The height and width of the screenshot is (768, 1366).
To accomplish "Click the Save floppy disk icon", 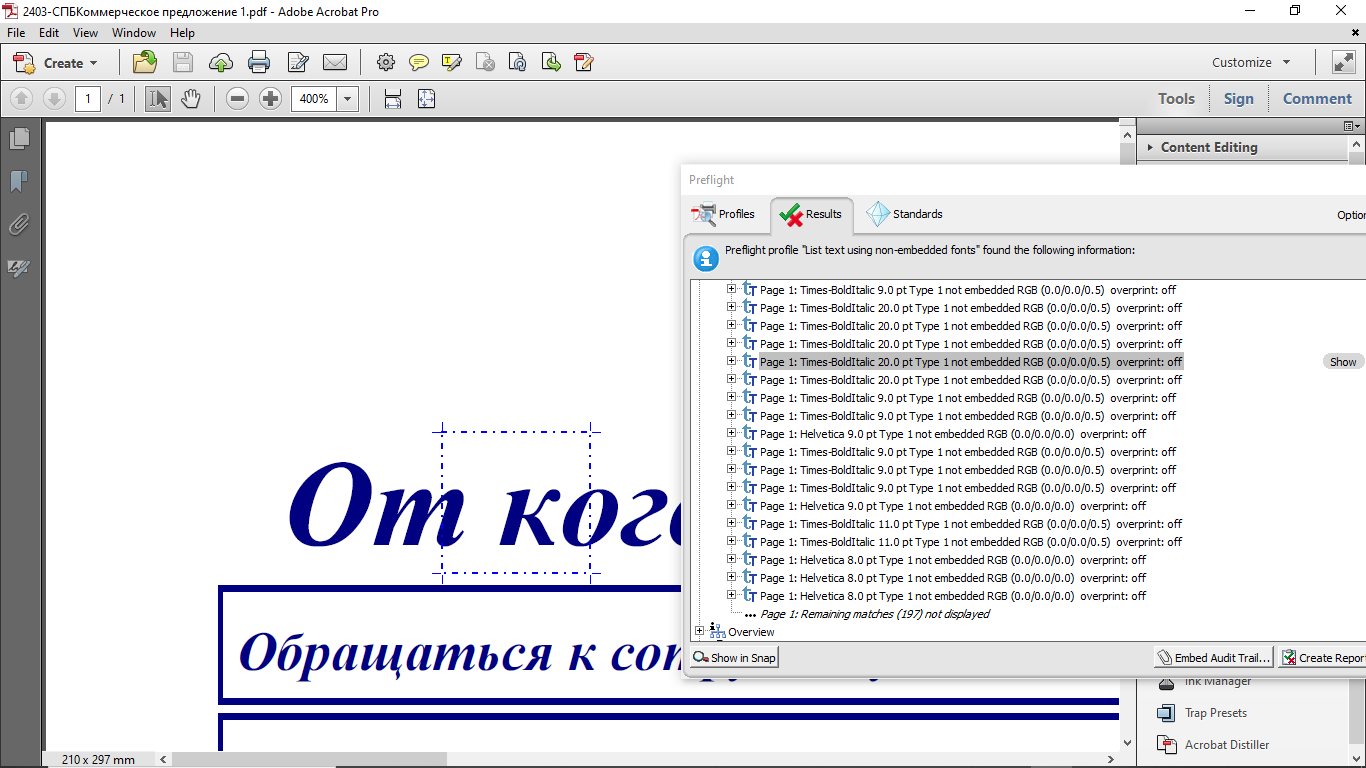I will (x=183, y=63).
